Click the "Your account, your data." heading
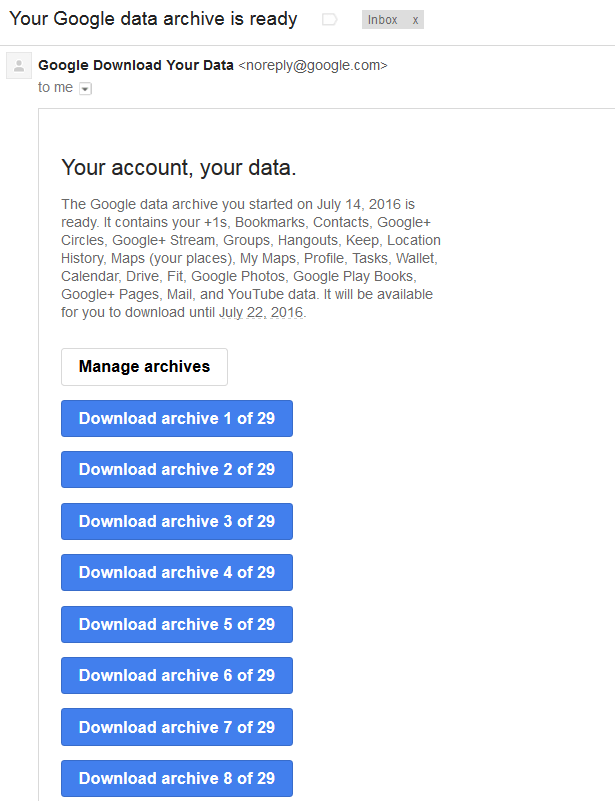This screenshot has height=801, width=615. coord(179,167)
